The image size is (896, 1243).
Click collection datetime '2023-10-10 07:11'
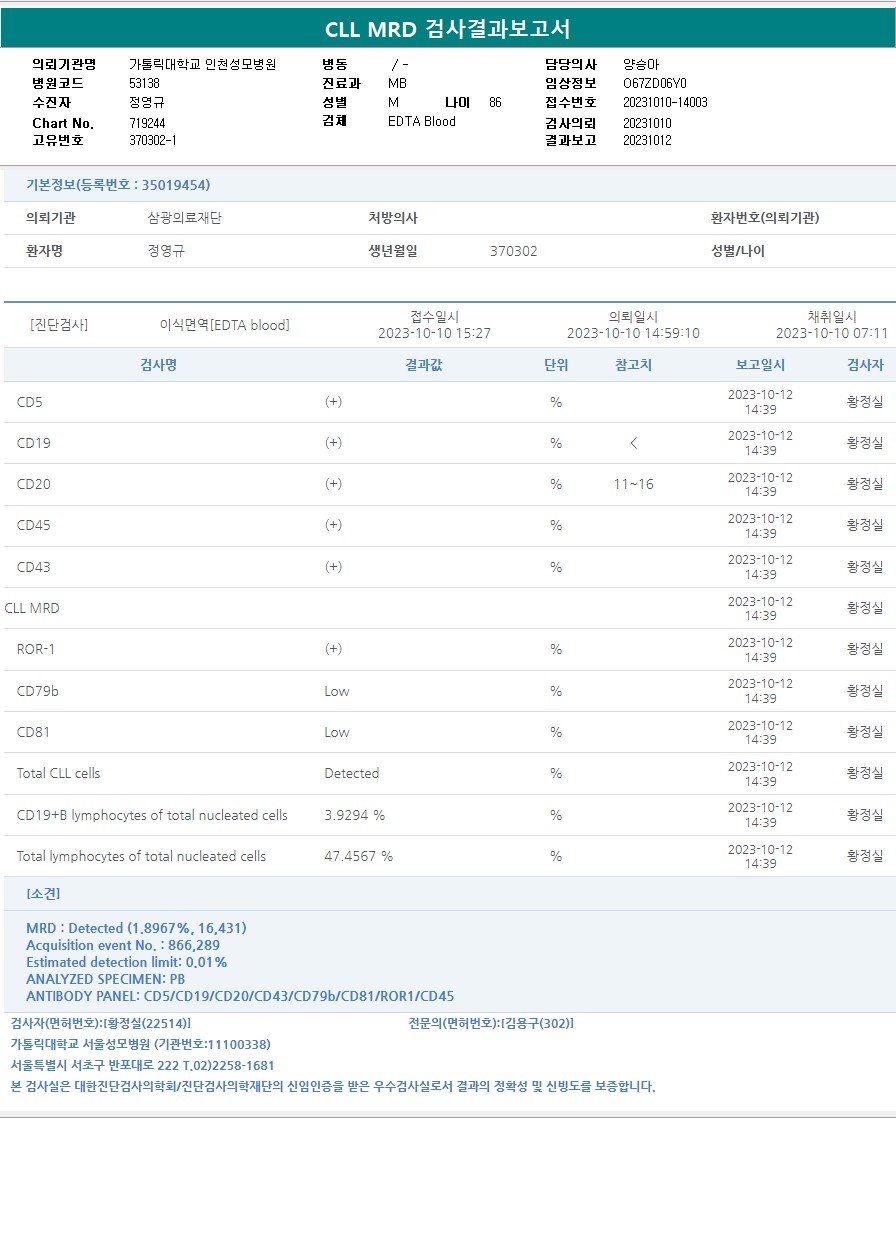[832, 333]
